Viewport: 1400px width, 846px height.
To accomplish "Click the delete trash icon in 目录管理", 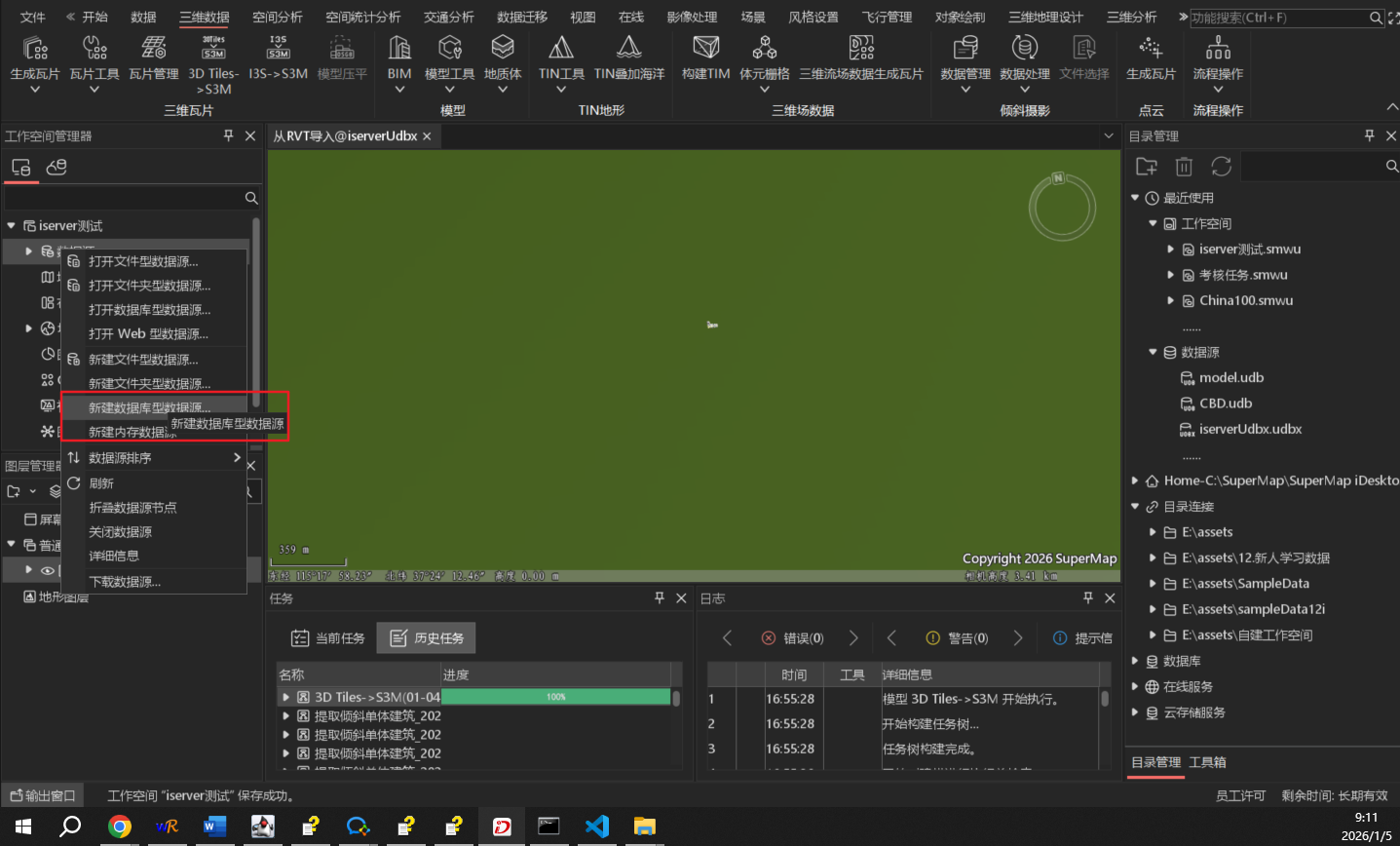I will [1184, 167].
